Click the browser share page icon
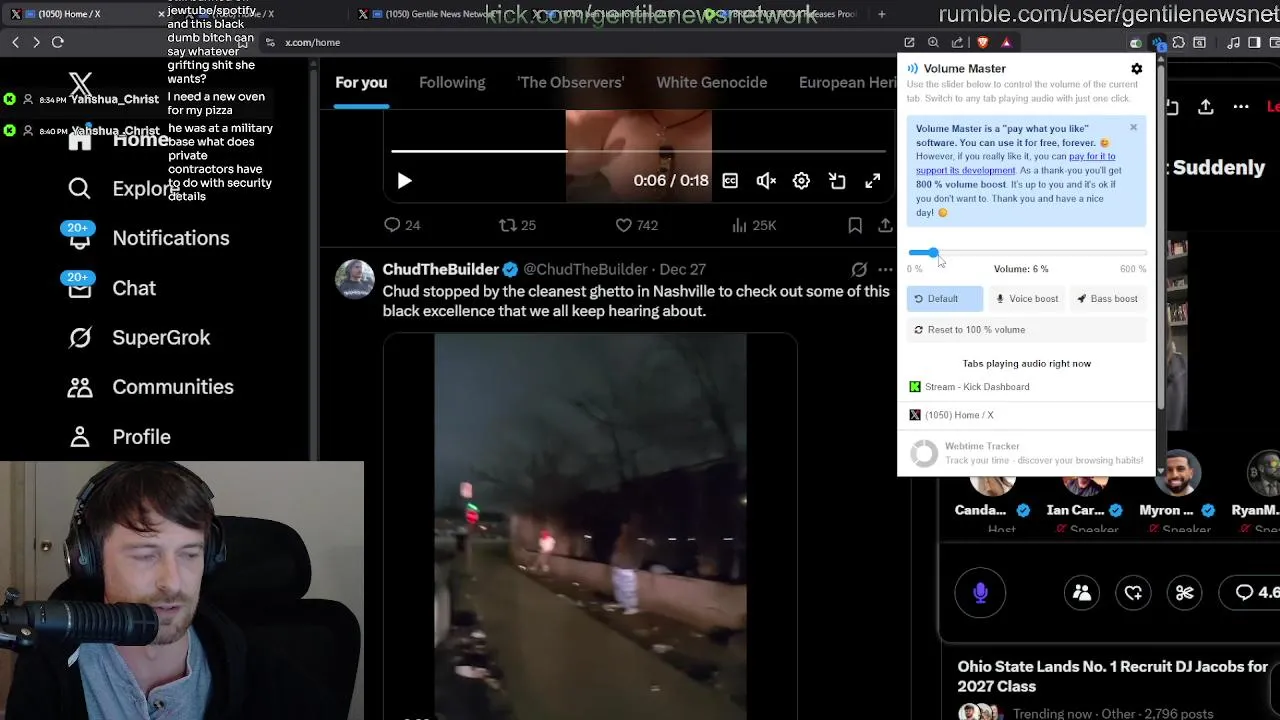This screenshot has height=720, width=1280. (957, 42)
